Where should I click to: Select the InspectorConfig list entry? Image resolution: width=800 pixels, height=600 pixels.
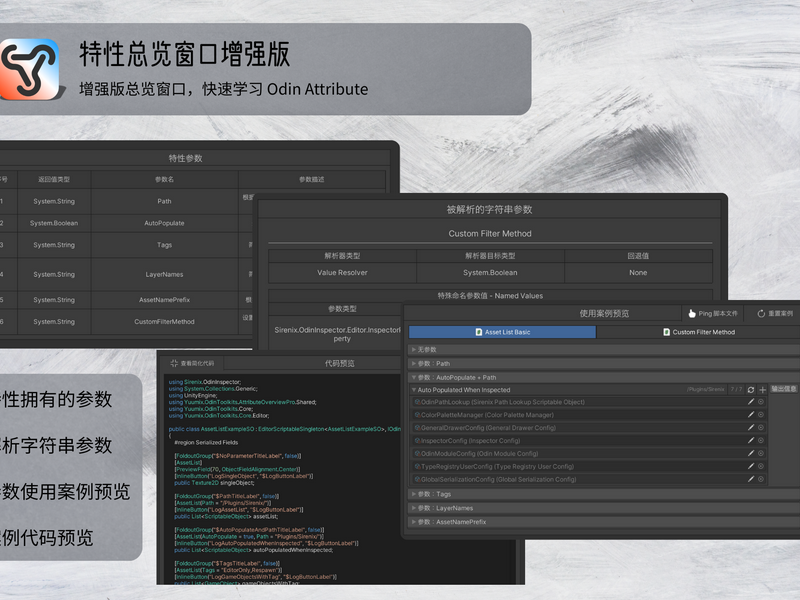tap(579, 440)
